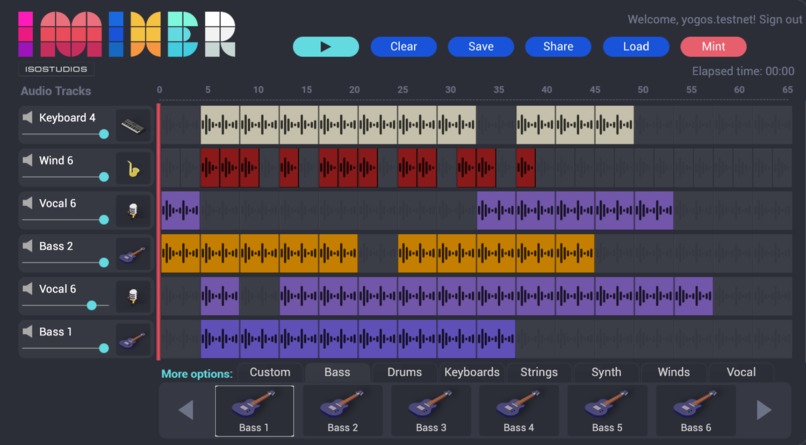This screenshot has width=806, height=445.
Task: Click the Wind 6 saxophone icon
Action: (x=133, y=169)
